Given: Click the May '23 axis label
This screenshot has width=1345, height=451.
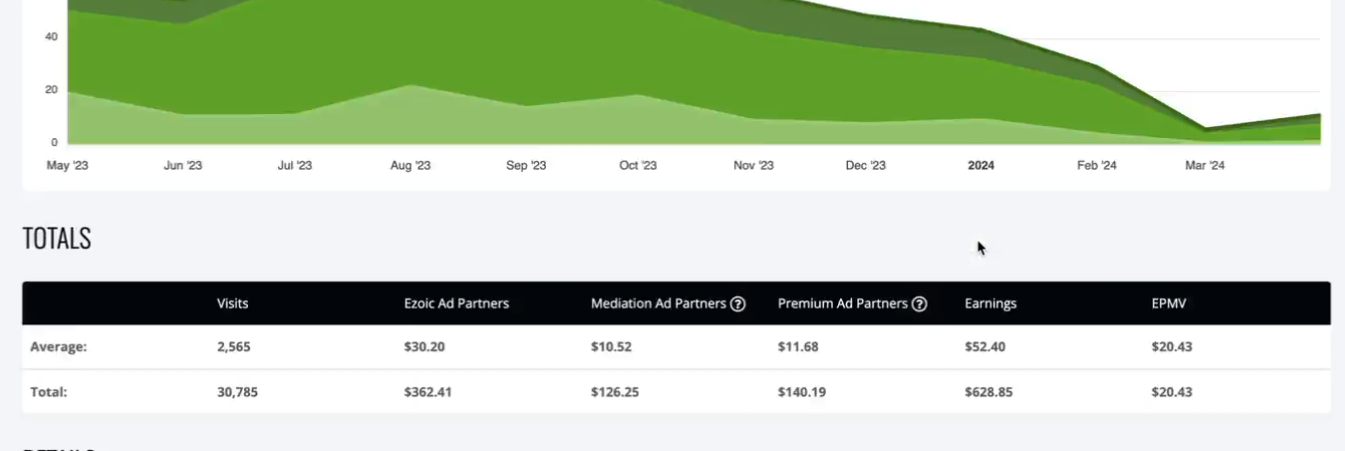Looking at the screenshot, I should pyautogui.click(x=67, y=166).
